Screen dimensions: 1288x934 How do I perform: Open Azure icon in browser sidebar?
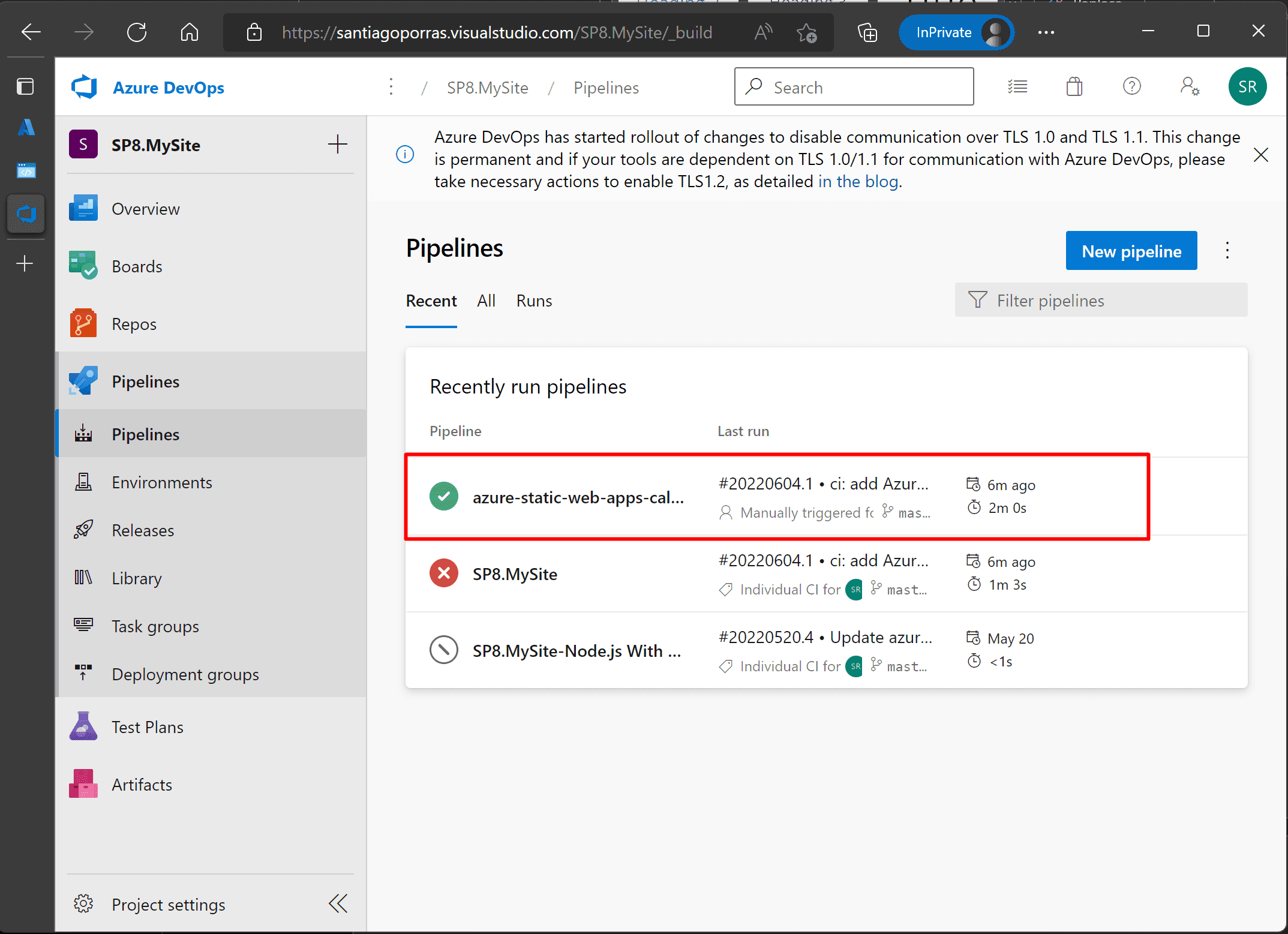[x=26, y=127]
